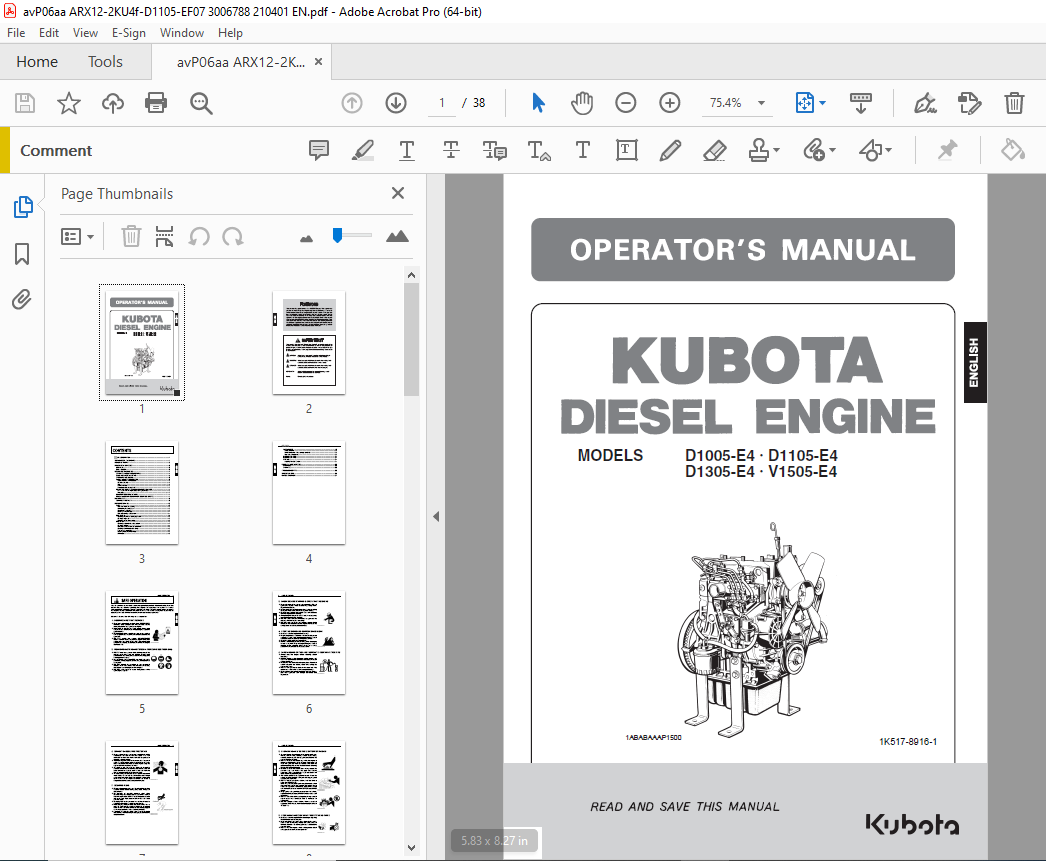The image size is (1046, 861).
Task: Click the Print pages icon in thumbnails panel
Action: pos(164,236)
